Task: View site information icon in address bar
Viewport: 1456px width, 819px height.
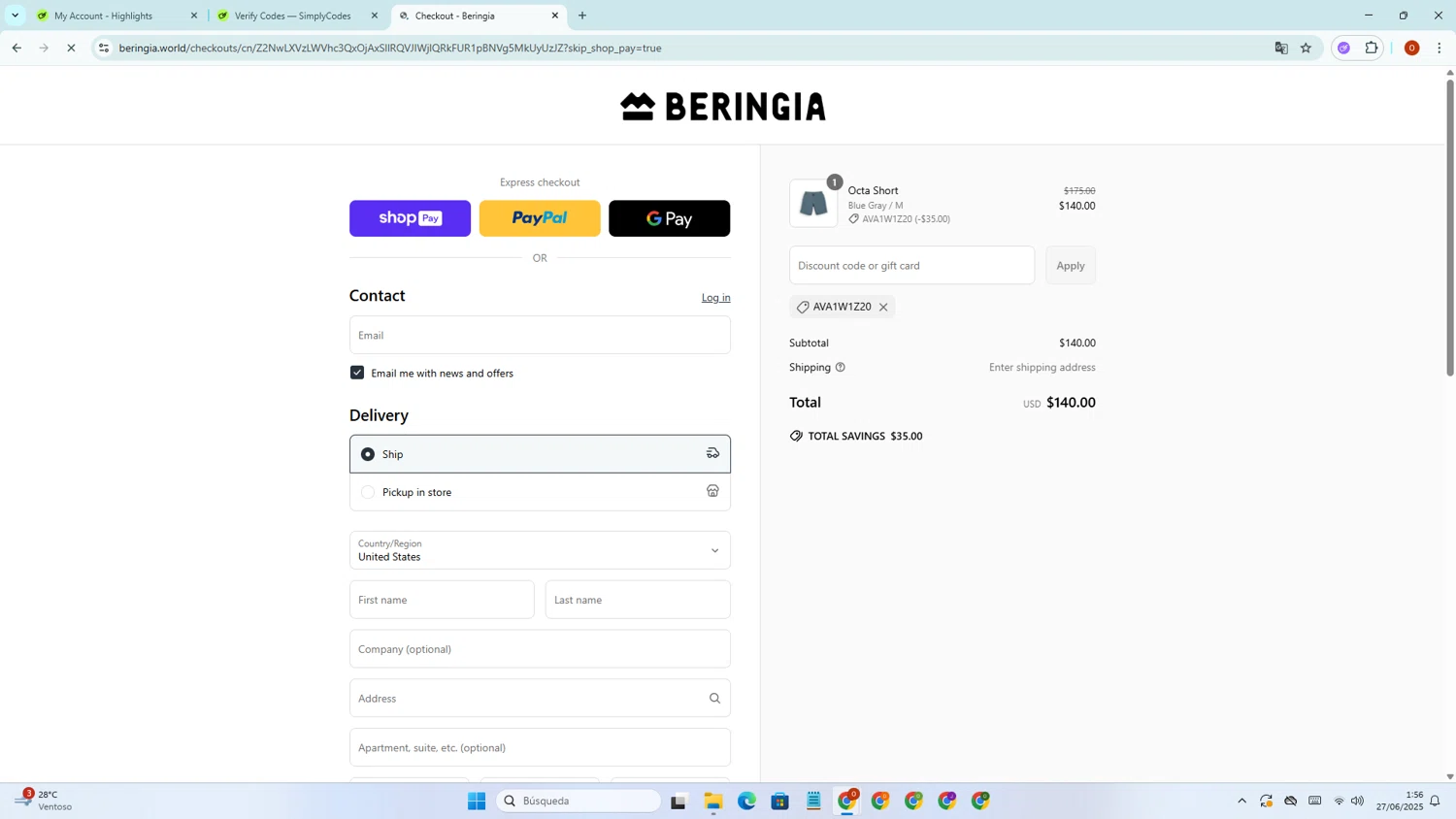Action: (104, 48)
